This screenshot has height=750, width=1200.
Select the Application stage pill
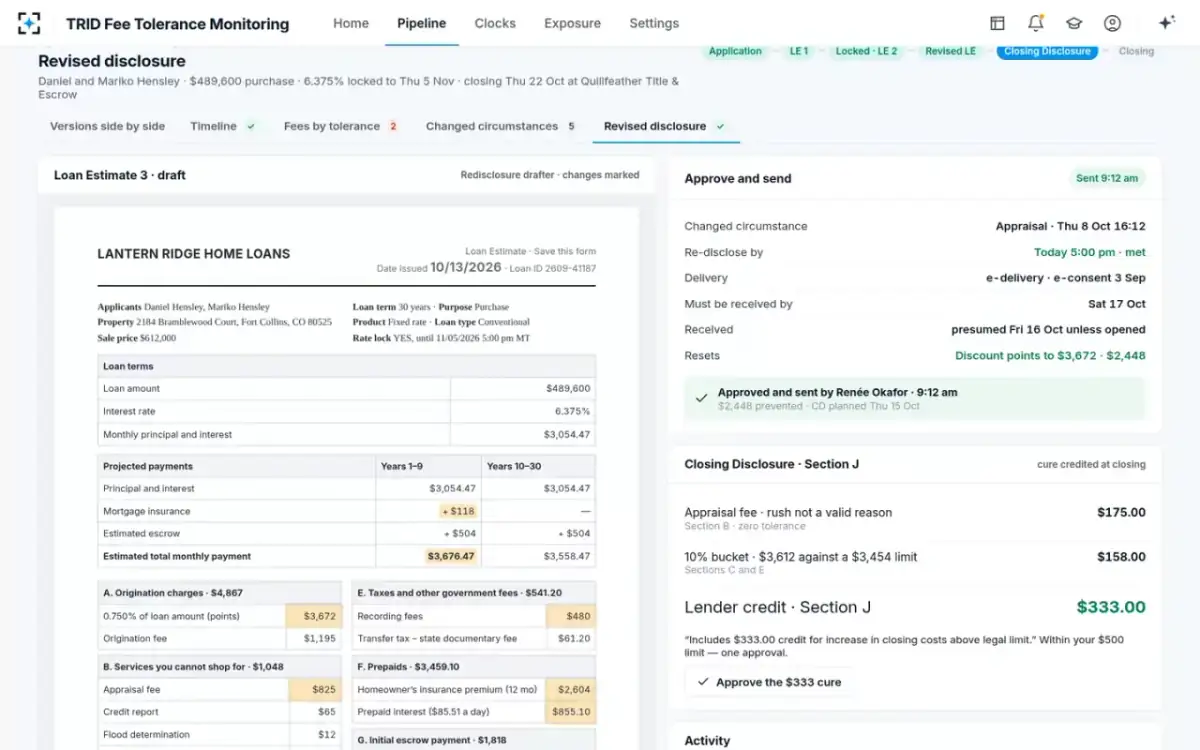coord(735,51)
